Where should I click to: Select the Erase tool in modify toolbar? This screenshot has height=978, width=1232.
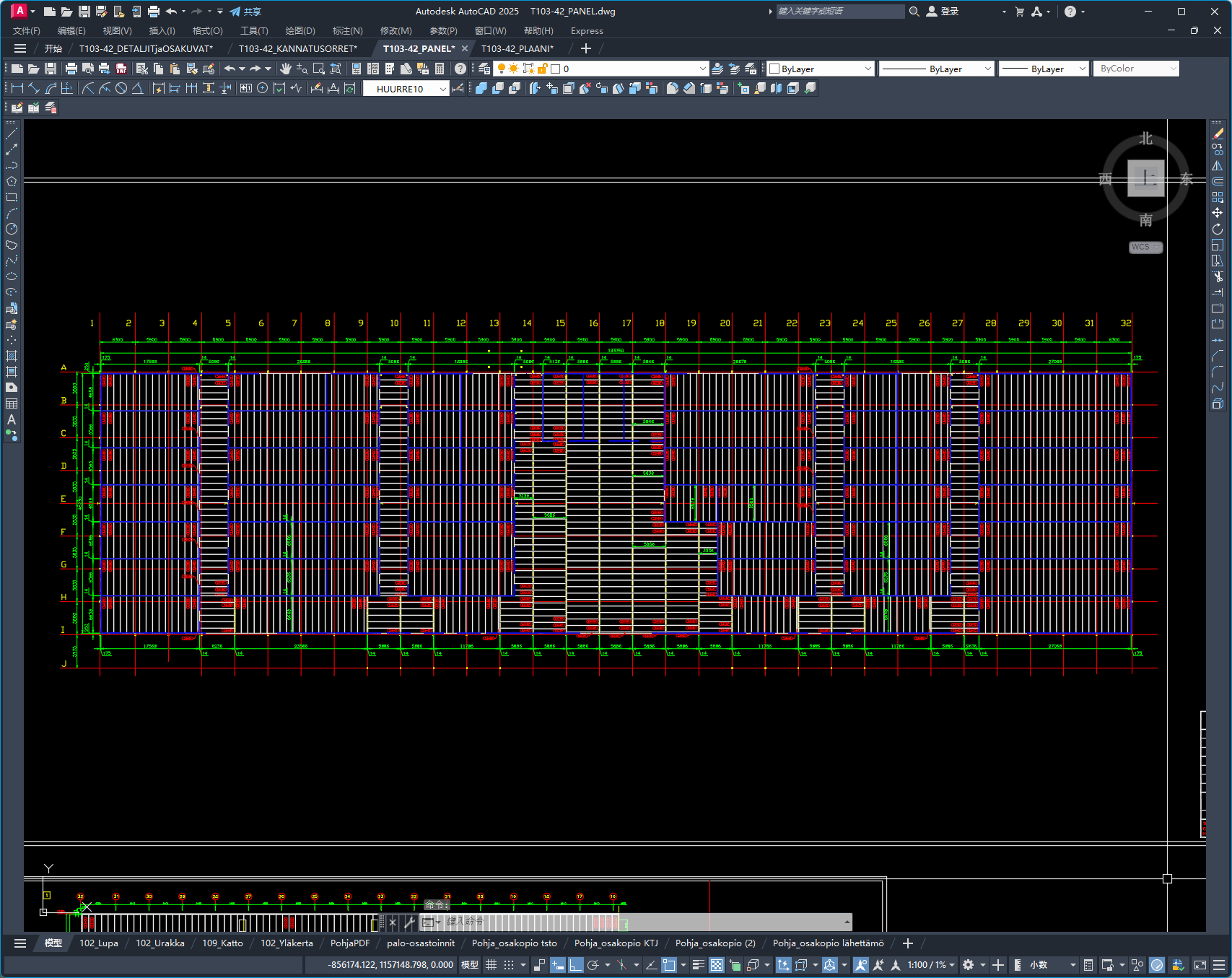(1218, 134)
